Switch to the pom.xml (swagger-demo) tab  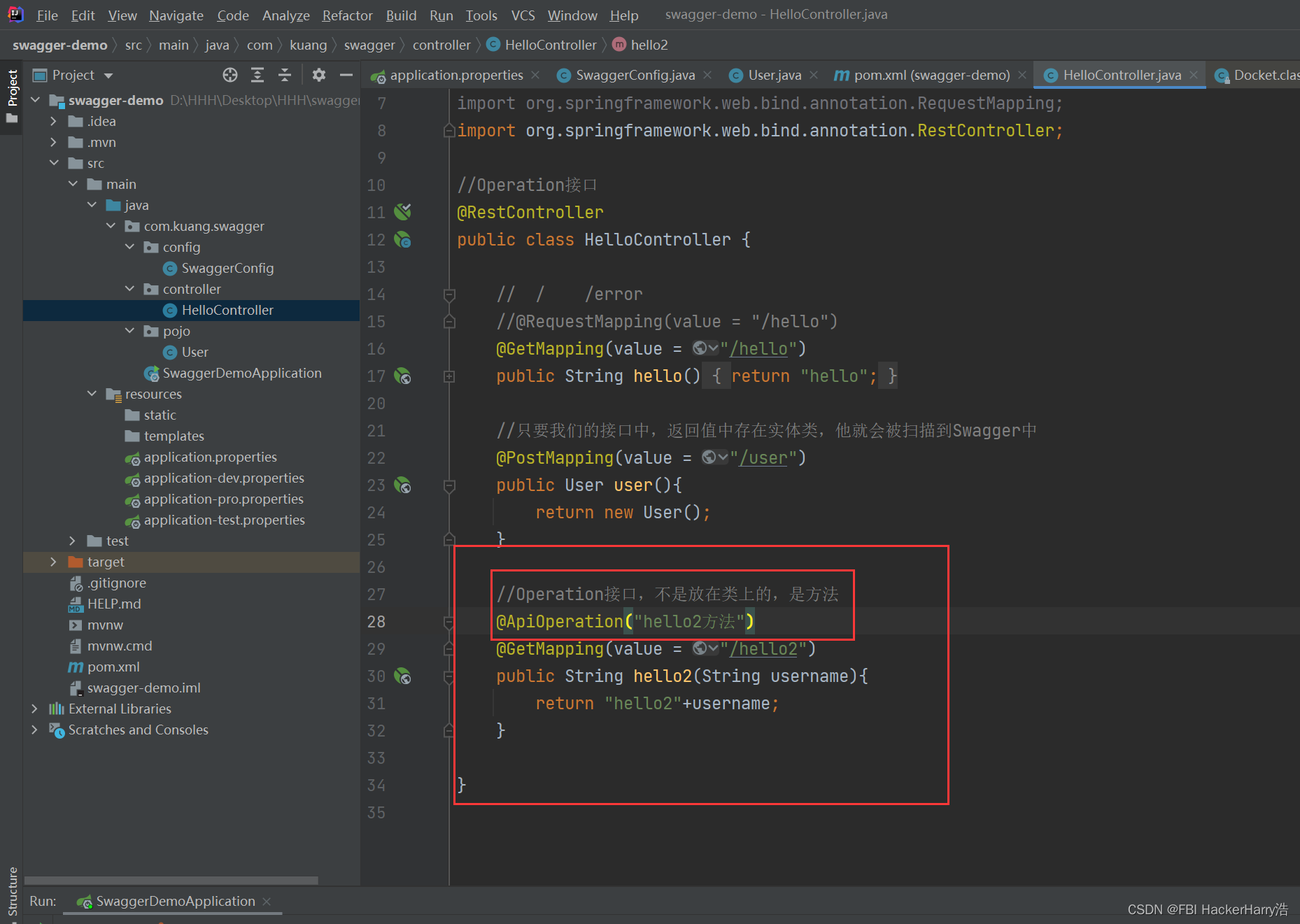tap(932, 75)
